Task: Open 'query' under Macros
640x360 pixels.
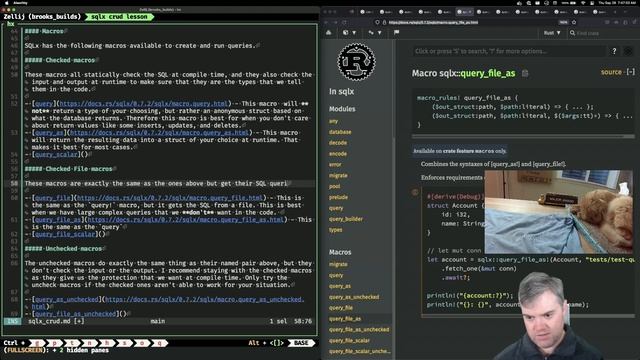Action: [x=336, y=276]
